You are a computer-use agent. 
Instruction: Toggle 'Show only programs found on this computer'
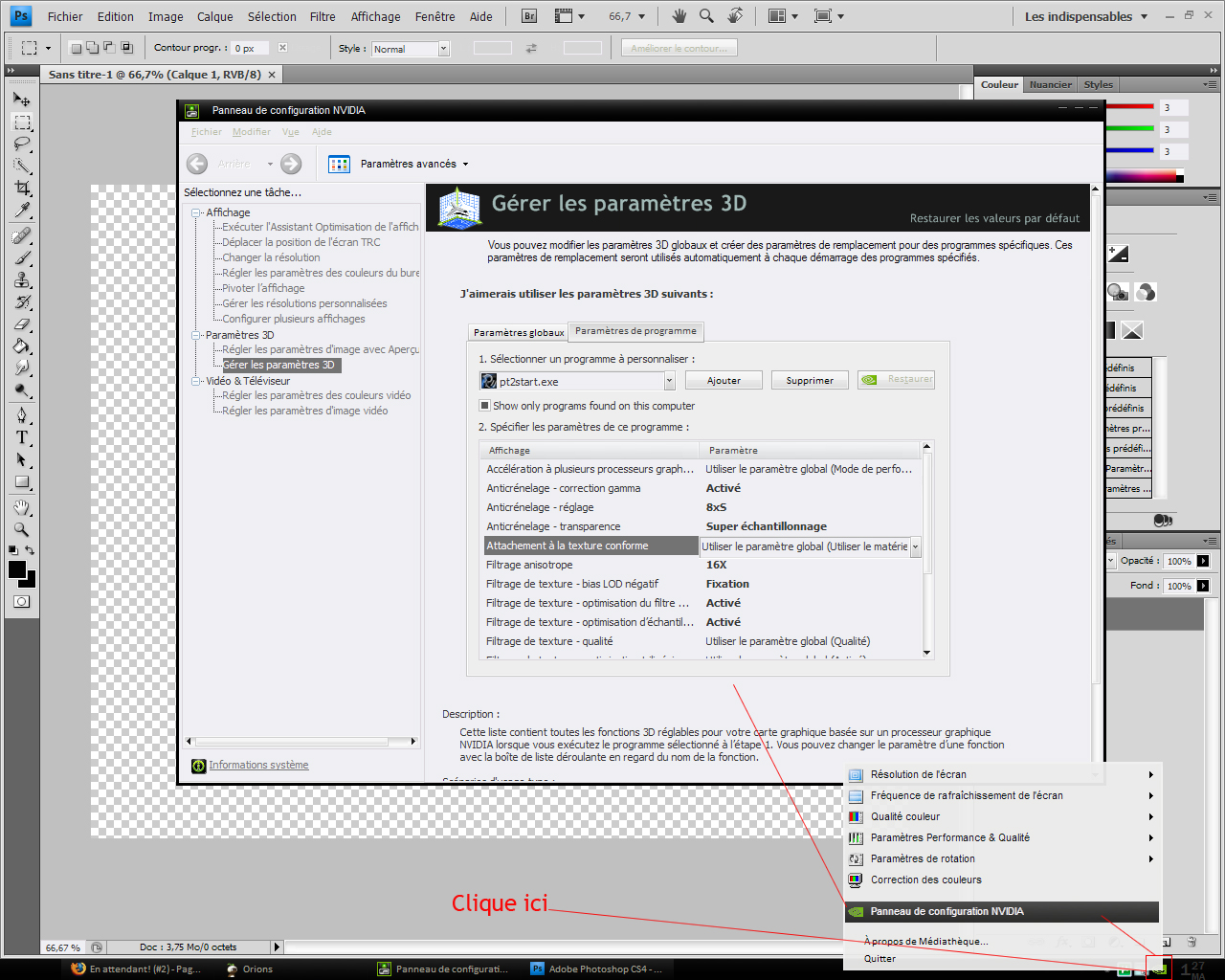point(485,406)
